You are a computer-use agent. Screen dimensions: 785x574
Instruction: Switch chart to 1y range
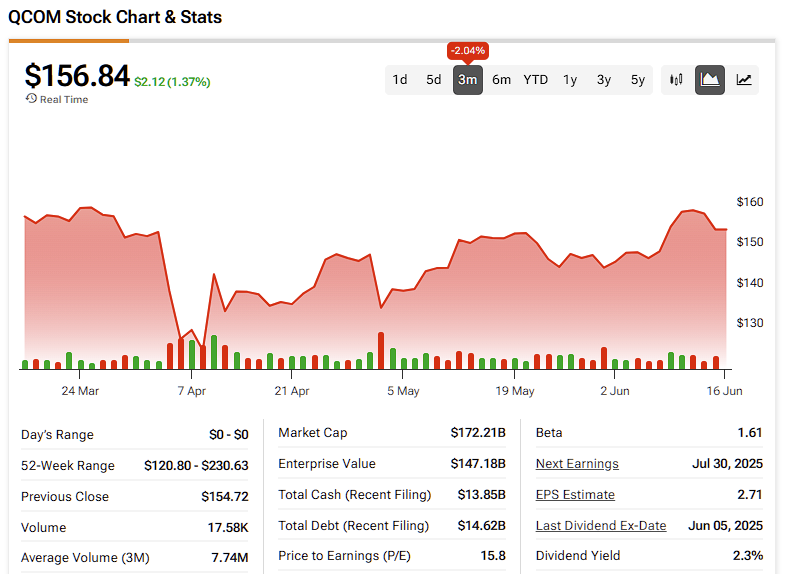[570, 80]
